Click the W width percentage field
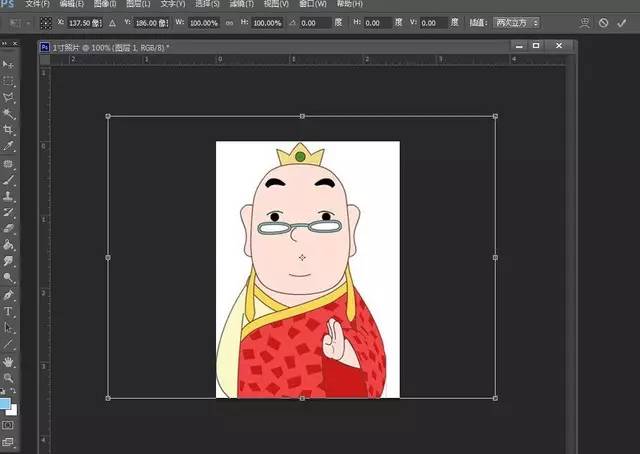640x454 pixels. click(204, 23)
